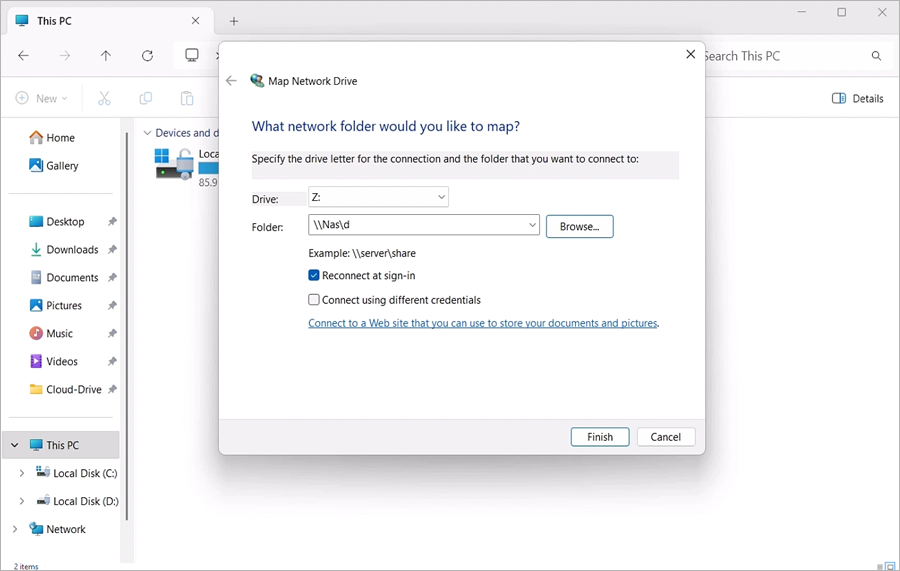Click the pin icon beside Music

point(112,333)
